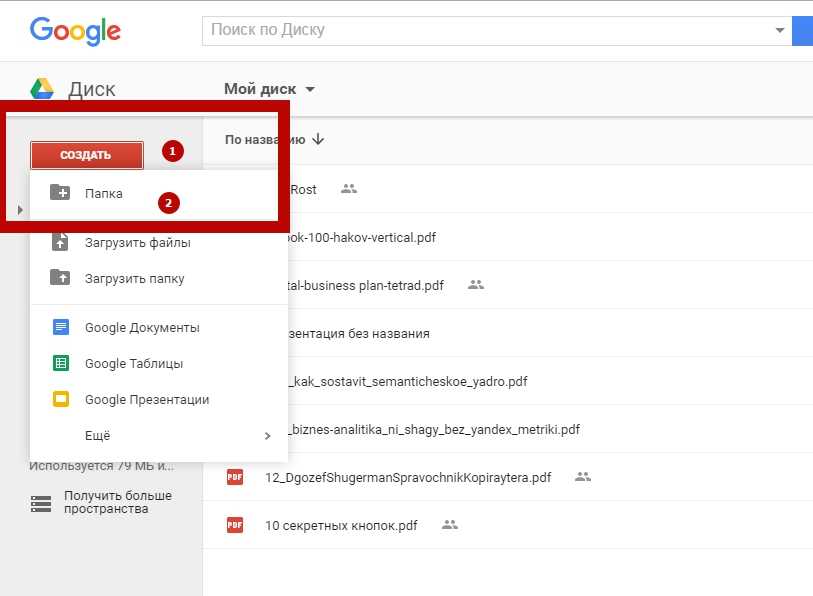Open search options dropdown arrow
The height and width of the screenshot is (596, 813).
pyautogui.click(x=779, y=30)
